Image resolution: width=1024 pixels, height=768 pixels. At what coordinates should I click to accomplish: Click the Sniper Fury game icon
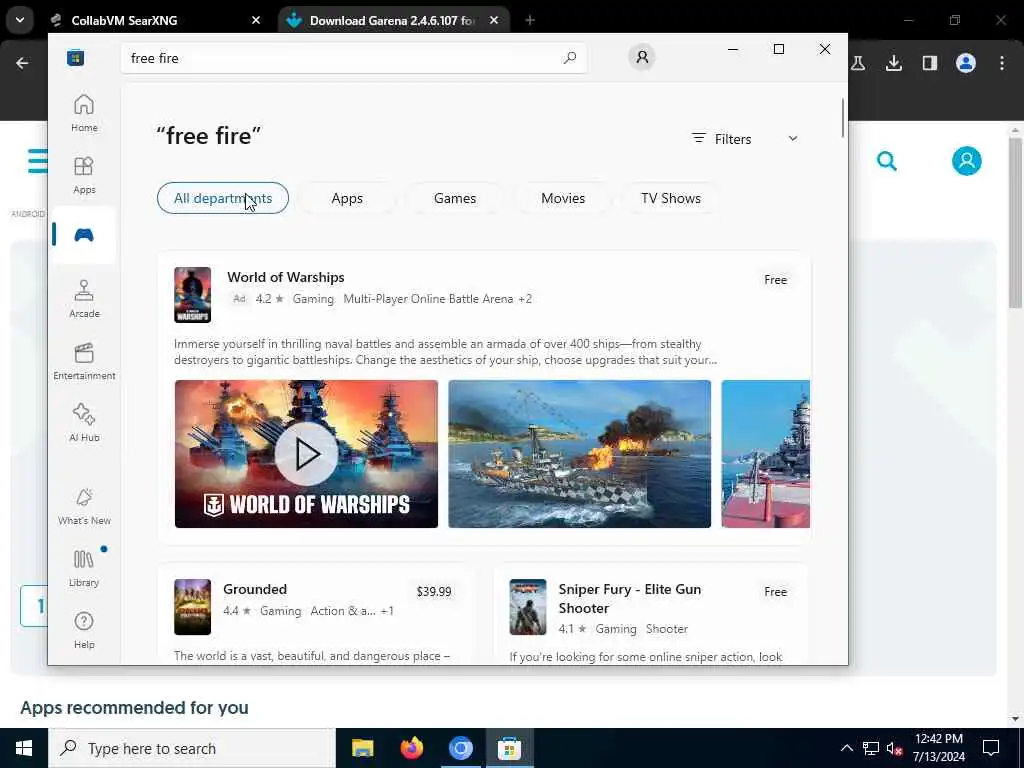tap(528, 607)
